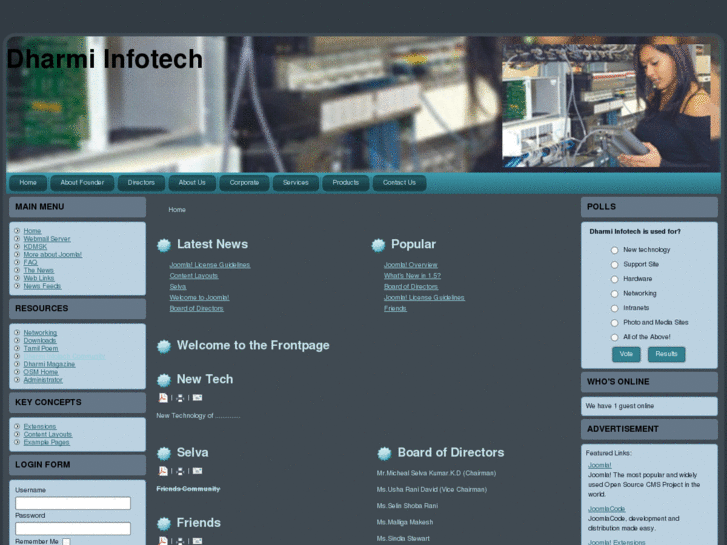Select the Networking poll option

pos(614,294)
